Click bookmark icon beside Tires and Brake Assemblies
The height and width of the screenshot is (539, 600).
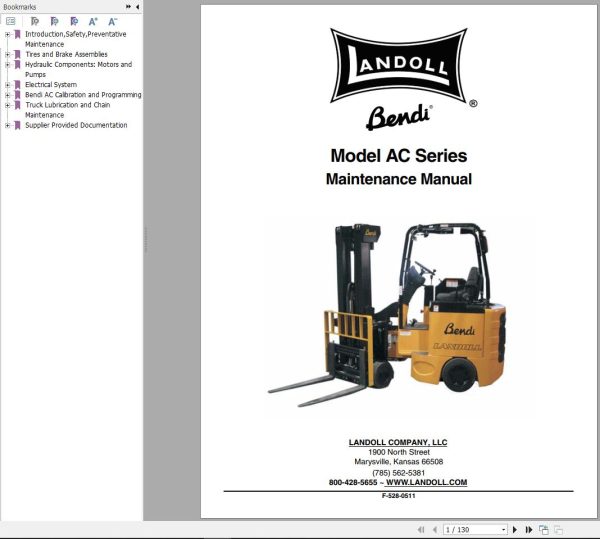[x=17, y=54]
